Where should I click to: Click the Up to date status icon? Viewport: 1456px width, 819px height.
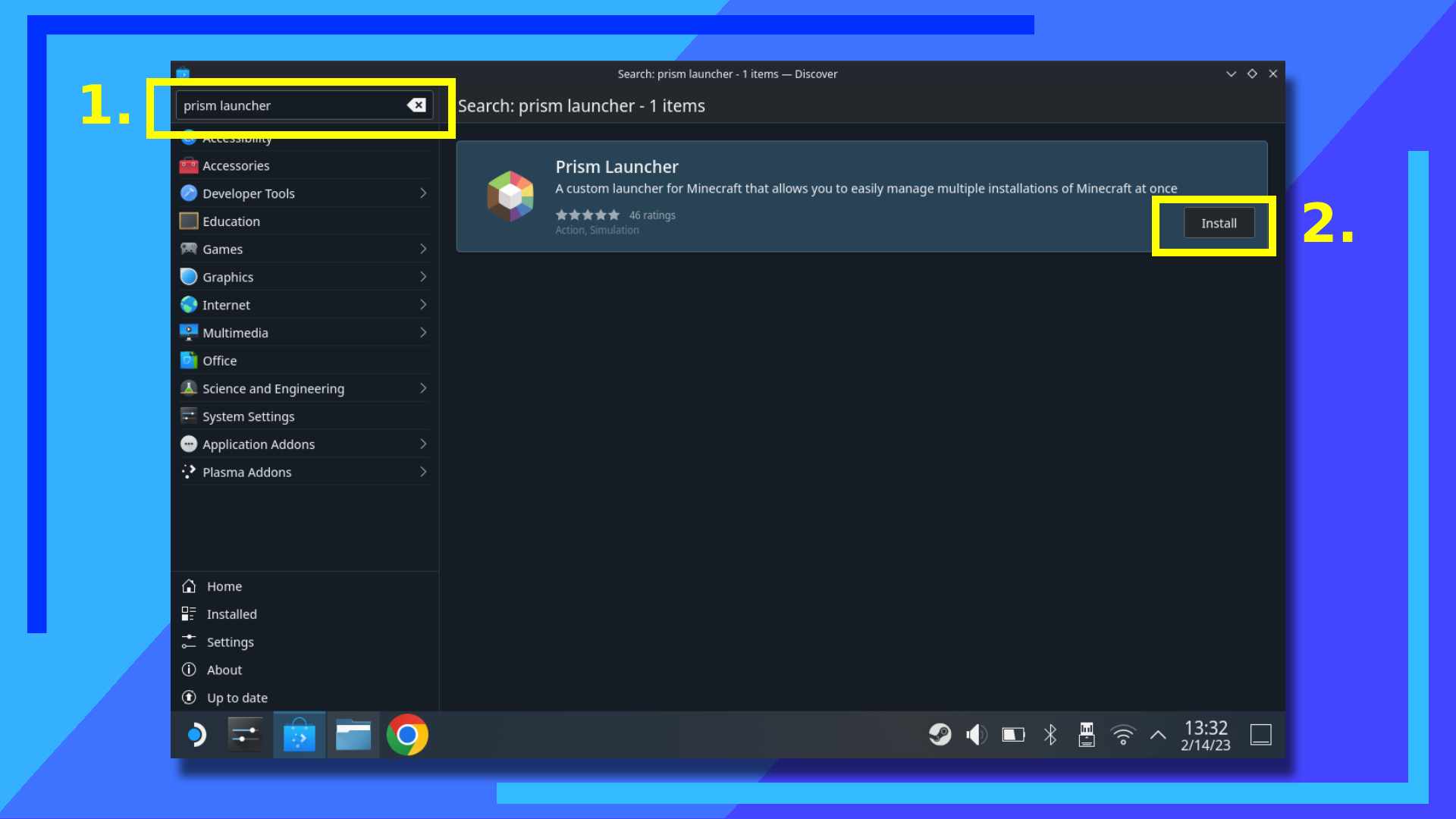(189, 697)
